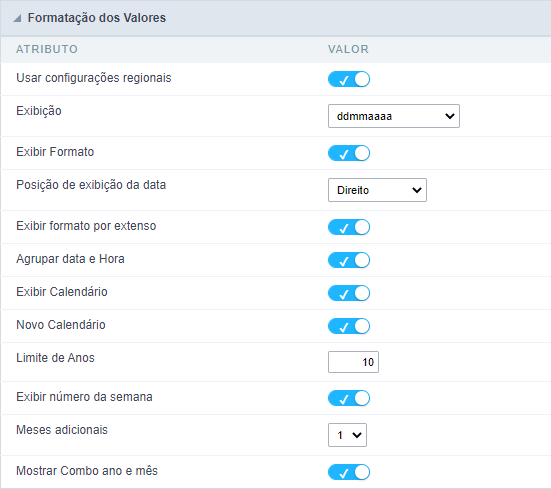This screenshot has height=489, width=551.
Task: Click the Usar configurações regionais label
Action: pos(94,78)
